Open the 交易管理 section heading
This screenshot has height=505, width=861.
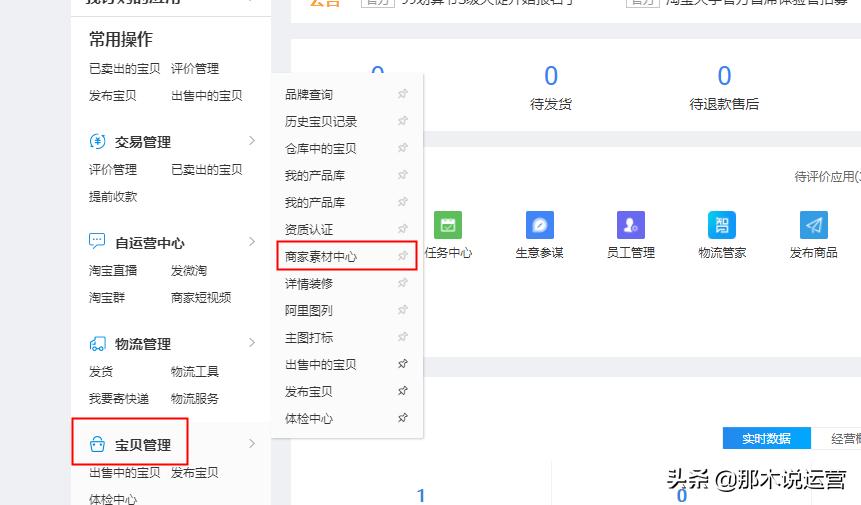pyautogui.click(x=143, y=142)
